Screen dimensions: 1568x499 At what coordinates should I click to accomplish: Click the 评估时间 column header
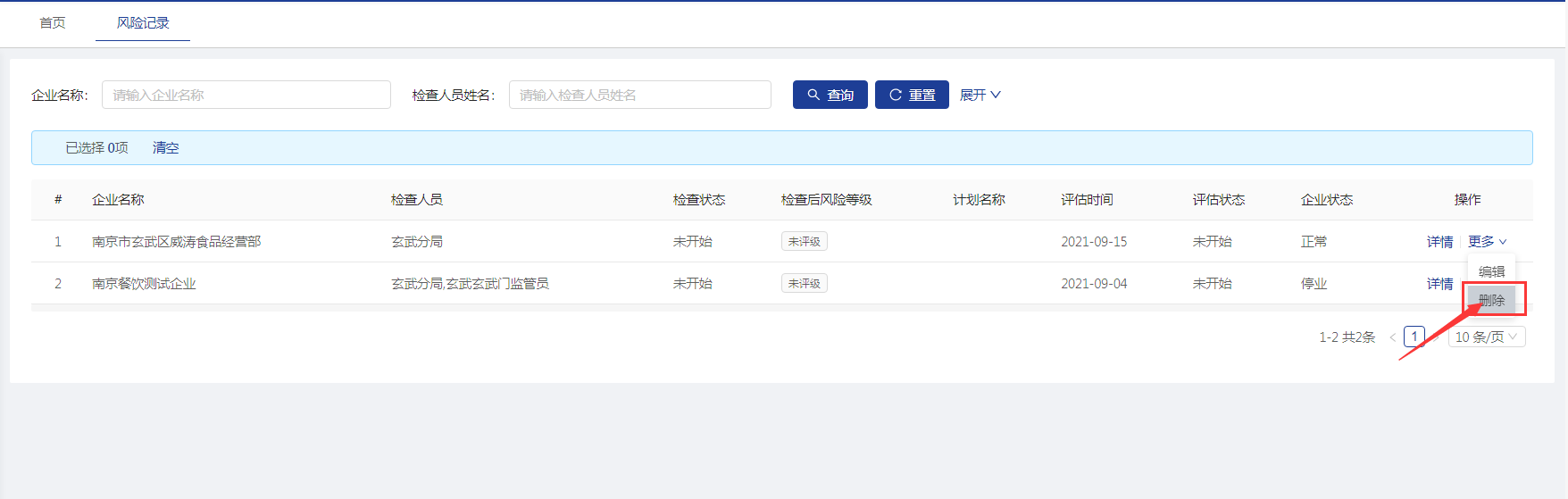point(1087,199)
